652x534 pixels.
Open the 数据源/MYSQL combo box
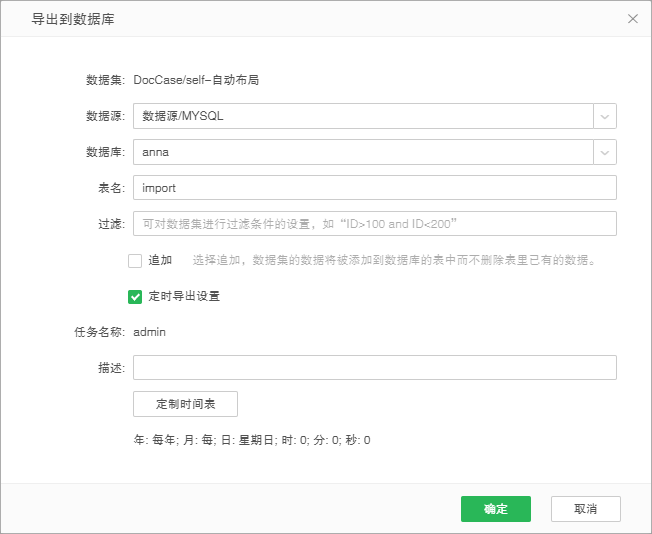363,116
